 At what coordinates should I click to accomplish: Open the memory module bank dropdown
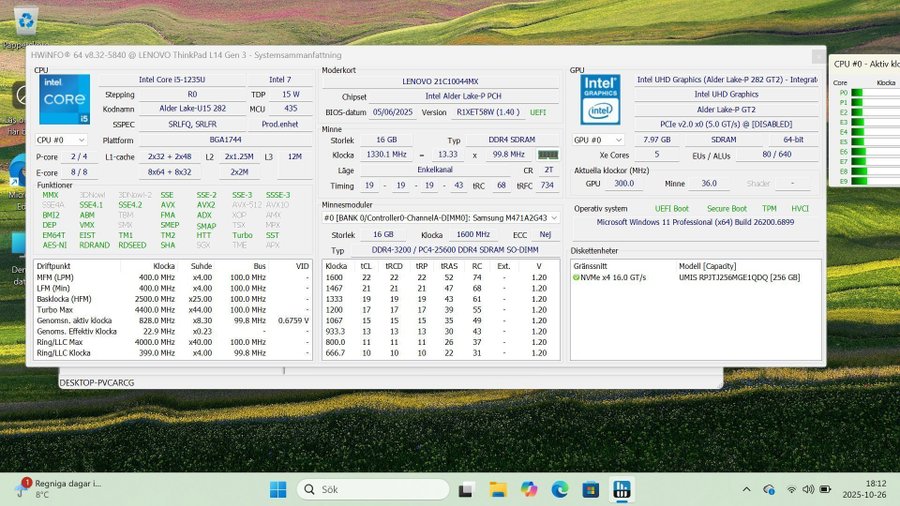439,217
